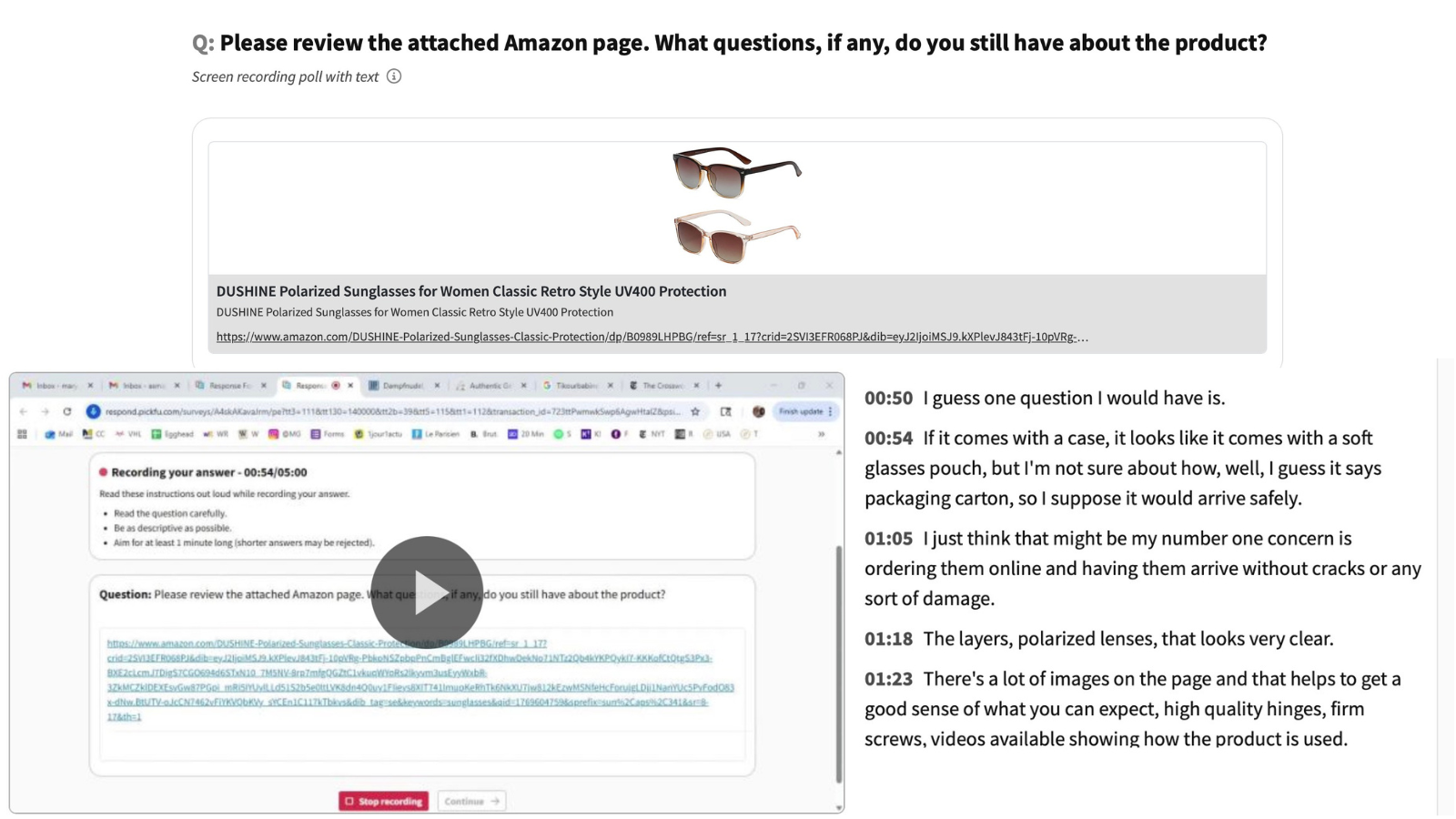Select The Crossword tab in the recorded browser
The width and height of the screenshot is (1456, 819).
(x=663, y=385)
